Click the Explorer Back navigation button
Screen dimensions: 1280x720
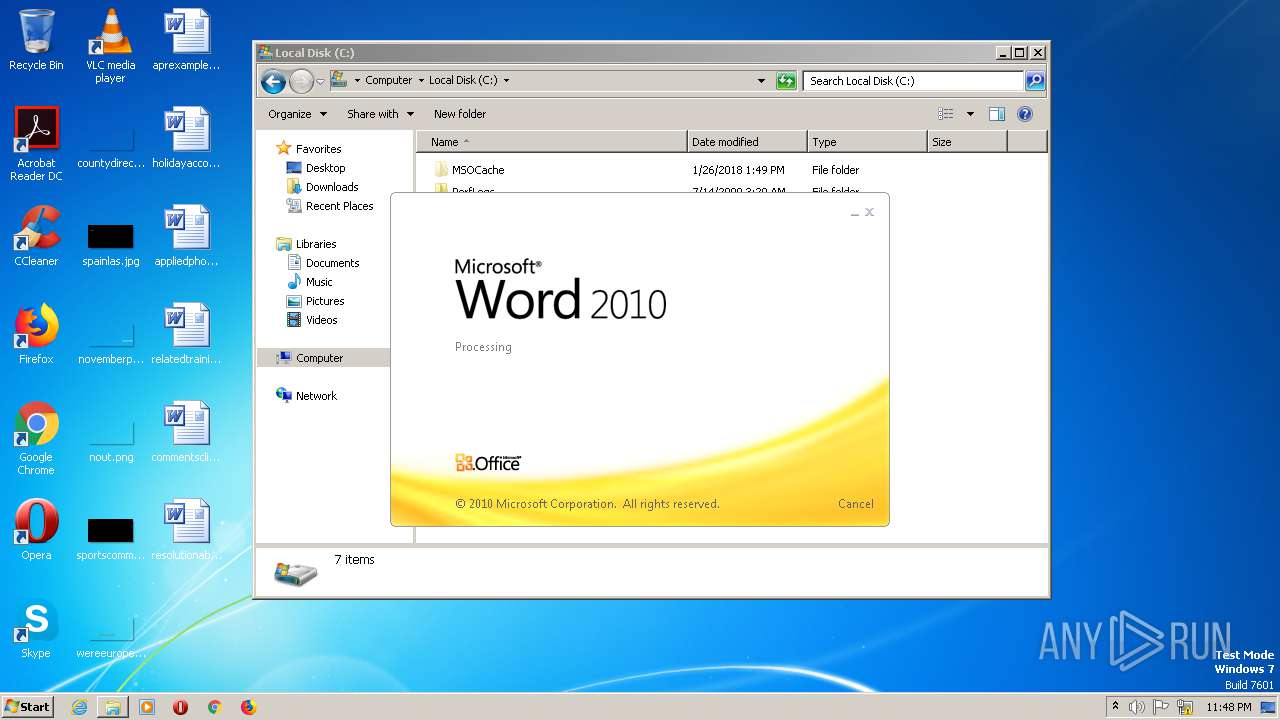(273, 81)
